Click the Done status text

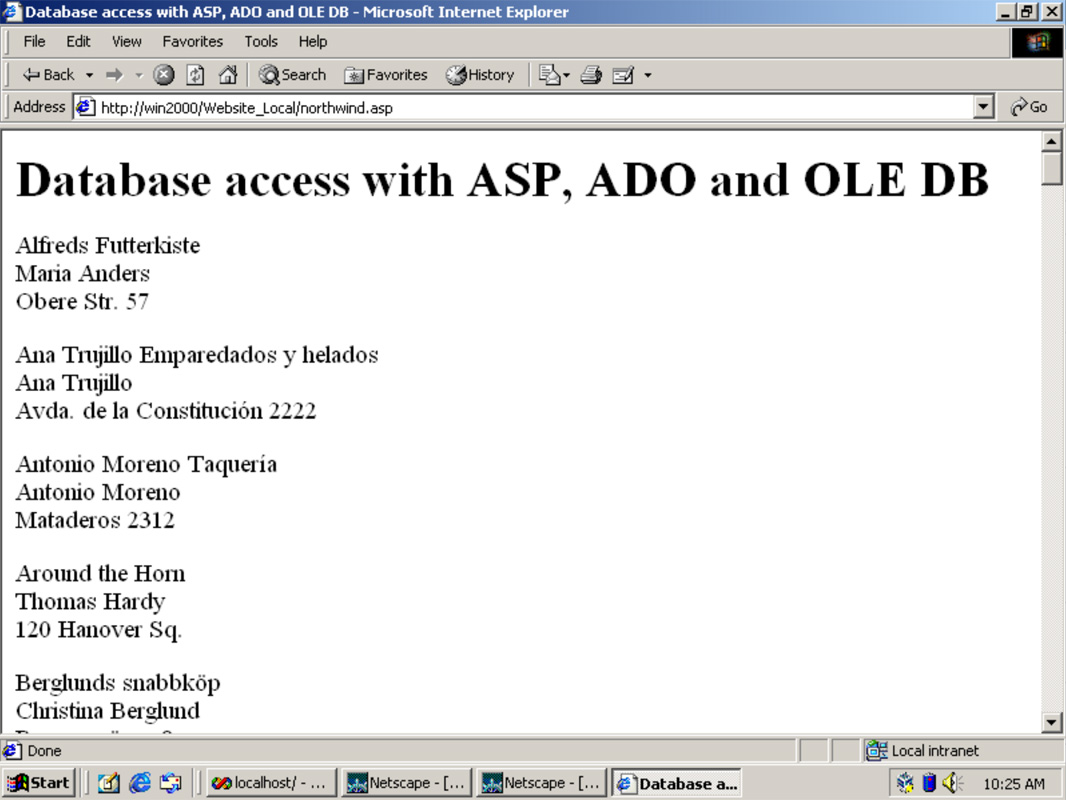(44, 751)
